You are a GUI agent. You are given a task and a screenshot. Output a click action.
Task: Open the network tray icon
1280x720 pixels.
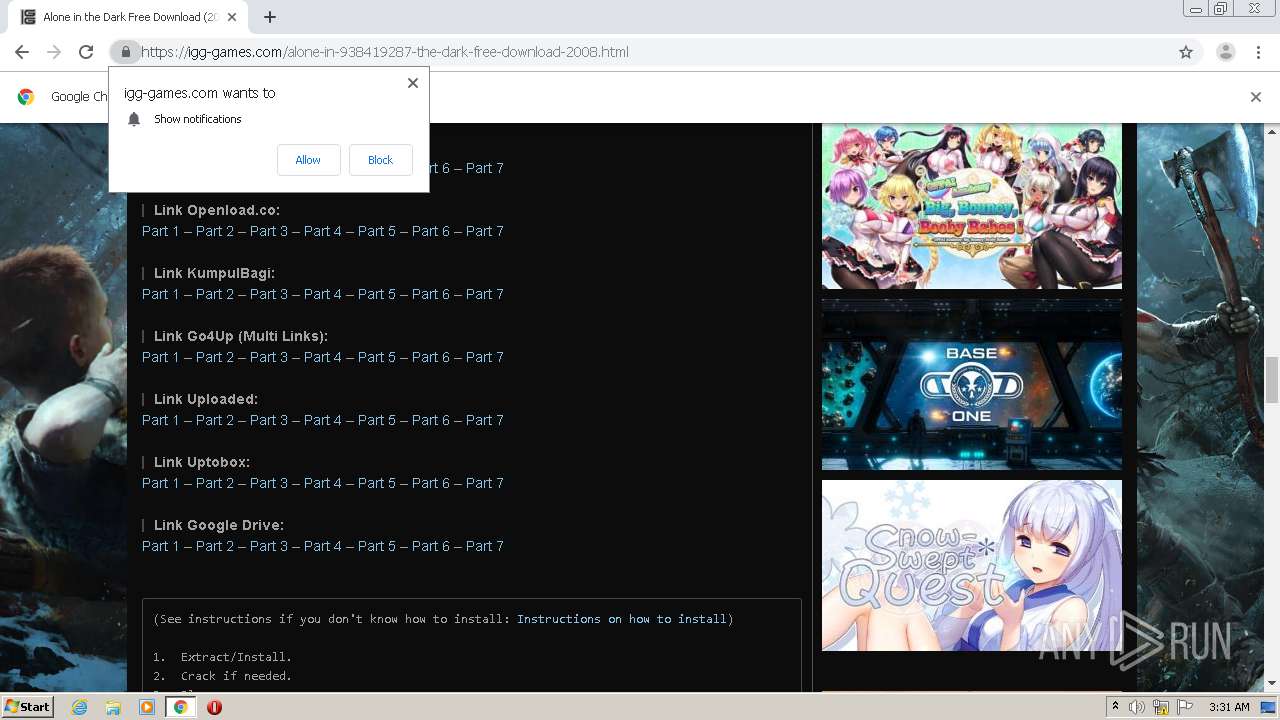tap(1161, 707)
